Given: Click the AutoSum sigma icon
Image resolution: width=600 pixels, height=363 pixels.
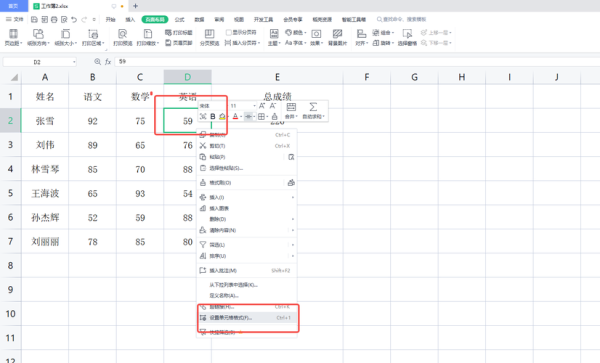Looking at the screenshot, I should tap(313, 107).
